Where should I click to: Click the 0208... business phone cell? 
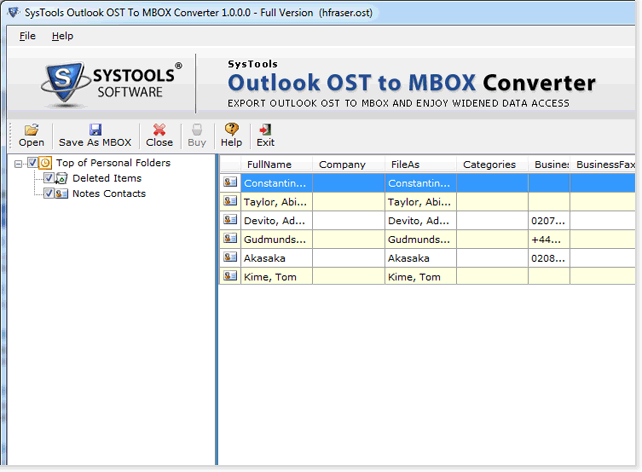pyautogui.click(x=549, y=258)
